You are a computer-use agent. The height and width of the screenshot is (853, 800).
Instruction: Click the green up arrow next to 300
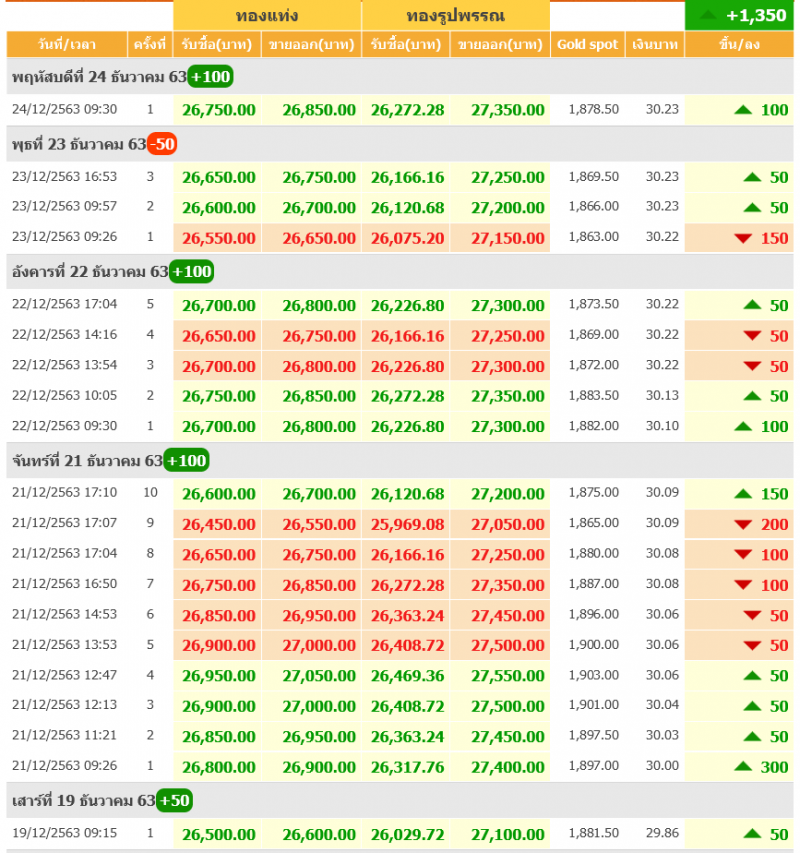pos(742,766)
